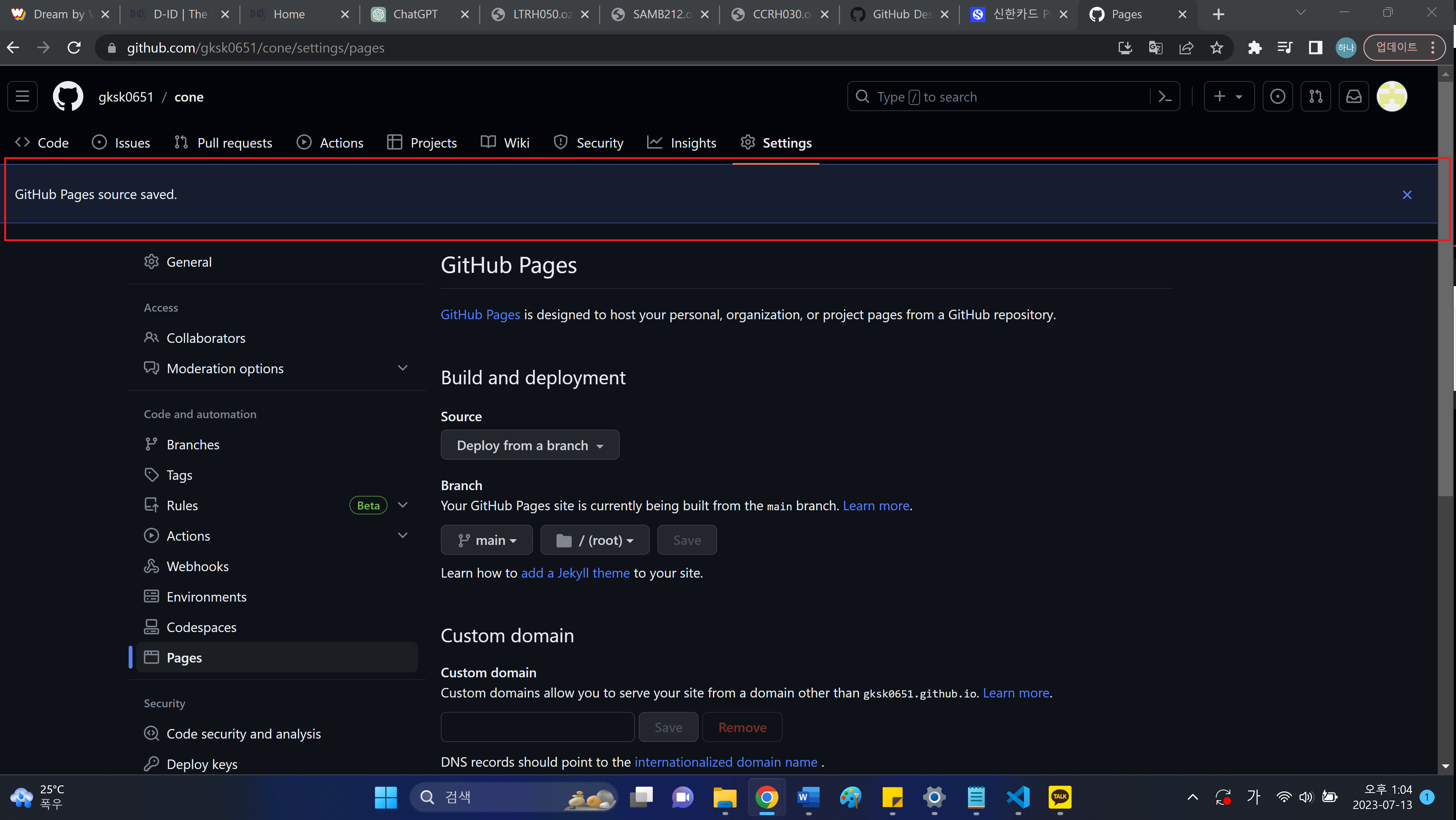Image resolution: width=1456 pixels, height=820 pixels.
Task: Open the media control icon in Chrome toolbar
Action: [1285, 48]
